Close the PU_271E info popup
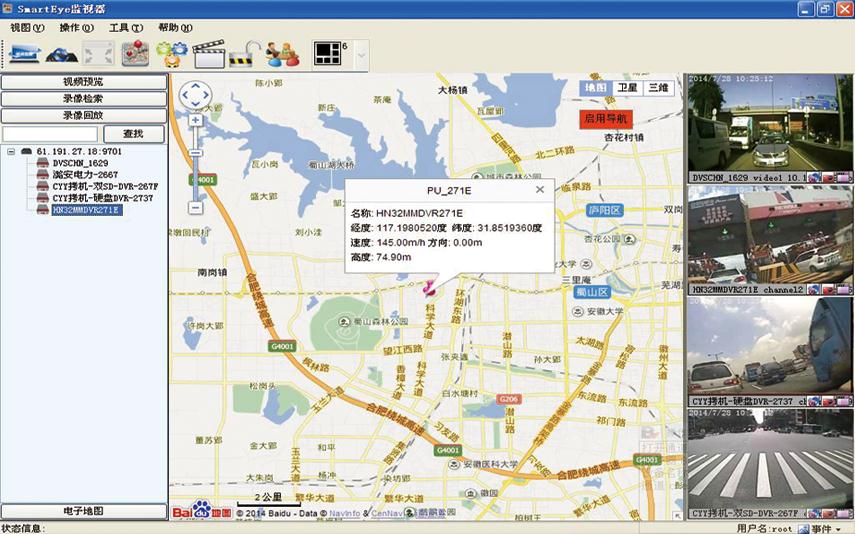Image resolution: width=855 pixels, height=534 pixels. click(540, 189)
